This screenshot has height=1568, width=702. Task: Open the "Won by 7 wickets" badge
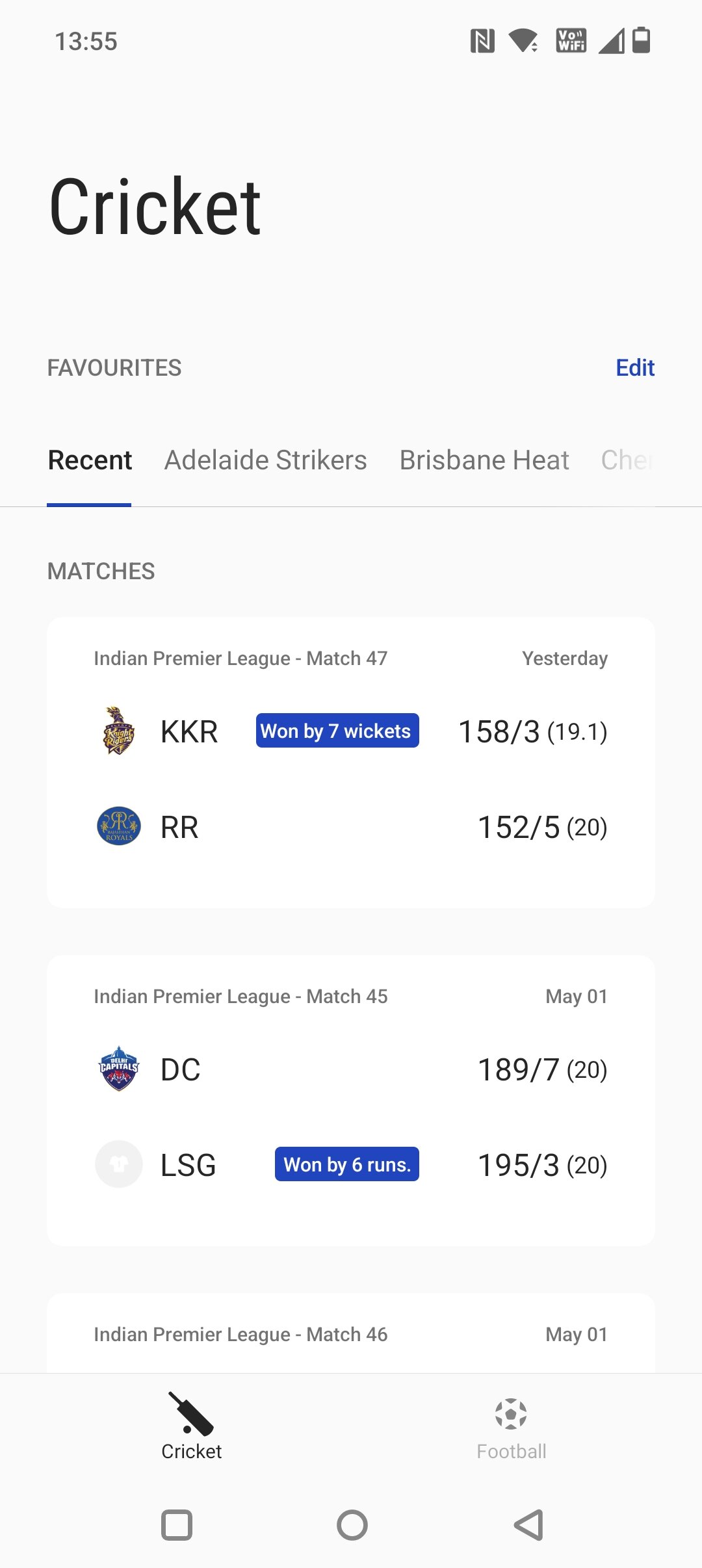click(x=337, y=731)
